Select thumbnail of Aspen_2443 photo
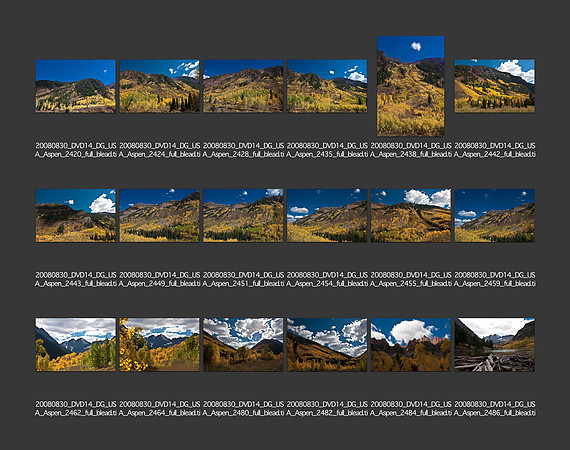 click(76, 216)
